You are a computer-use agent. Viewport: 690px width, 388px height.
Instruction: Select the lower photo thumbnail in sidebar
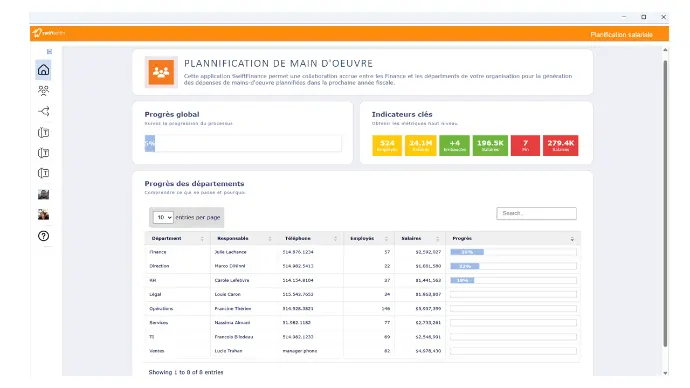tap(43, 215)
